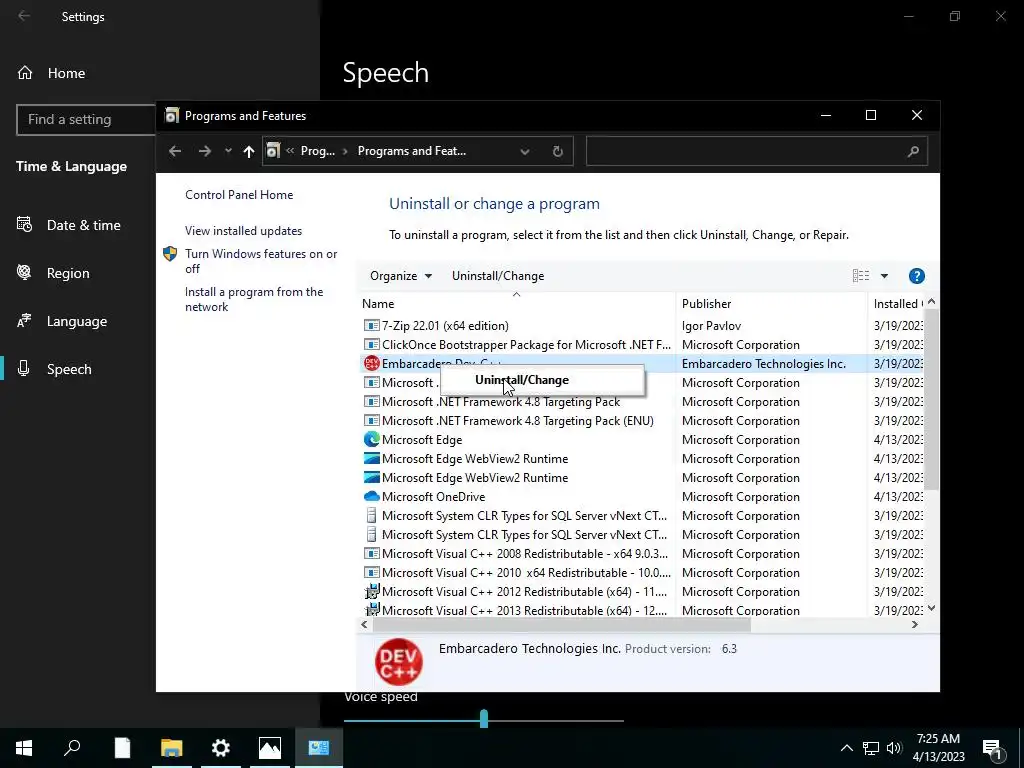Image resolution: width=1024 pixels, height=768 pixels.
Task: Click the search box in Programs and Features
Action: pyautogui.click(x=756, y=151)
